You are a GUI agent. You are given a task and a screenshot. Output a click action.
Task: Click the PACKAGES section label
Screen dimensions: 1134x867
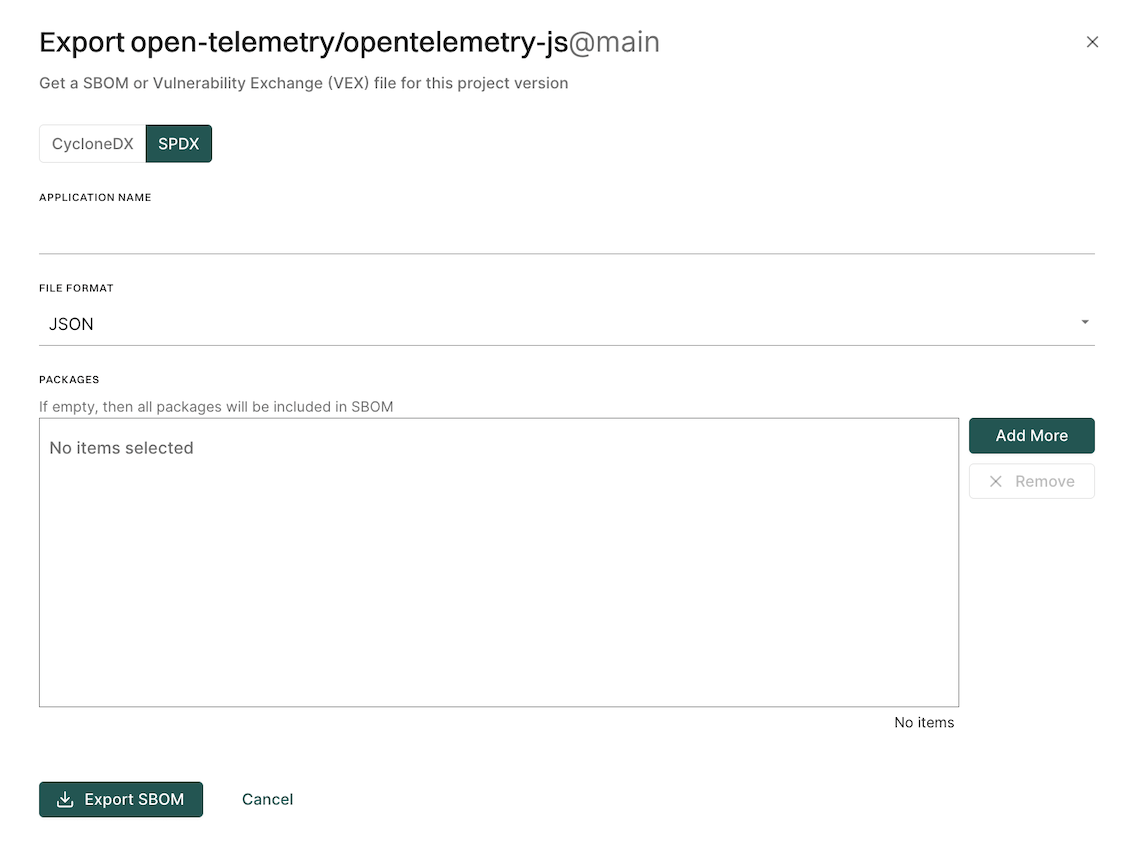(69, 380)
